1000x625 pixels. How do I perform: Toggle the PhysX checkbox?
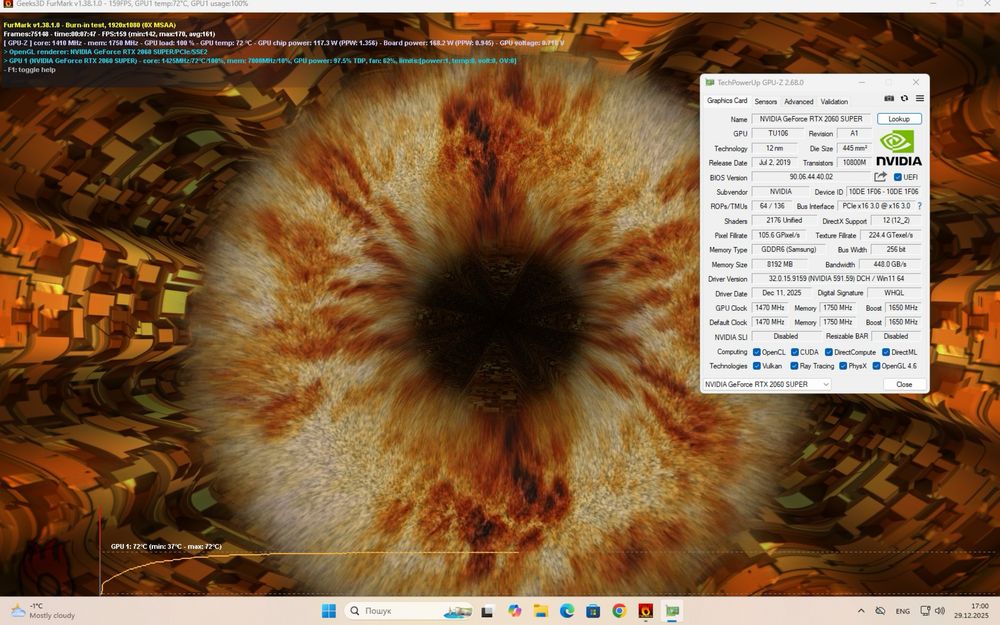843,366
